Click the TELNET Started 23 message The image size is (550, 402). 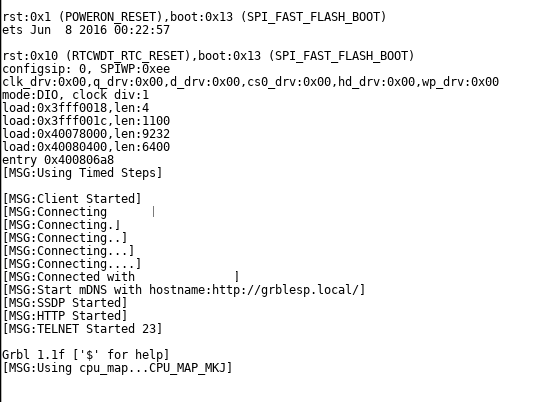click(x=82, y=328)
